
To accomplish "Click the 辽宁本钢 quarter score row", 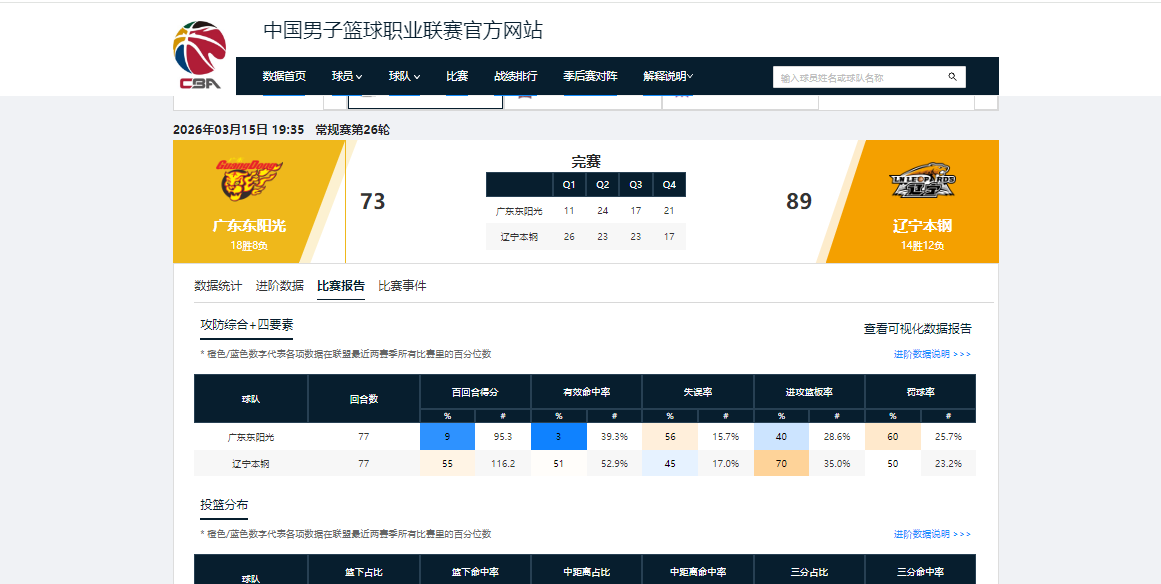I will [x=585, y=236].
